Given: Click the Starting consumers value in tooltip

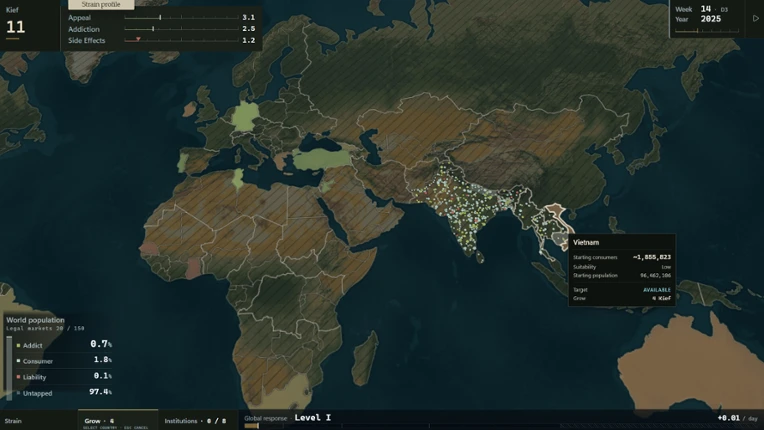Looking at the screenshot, I should click(x=652, y=257).
